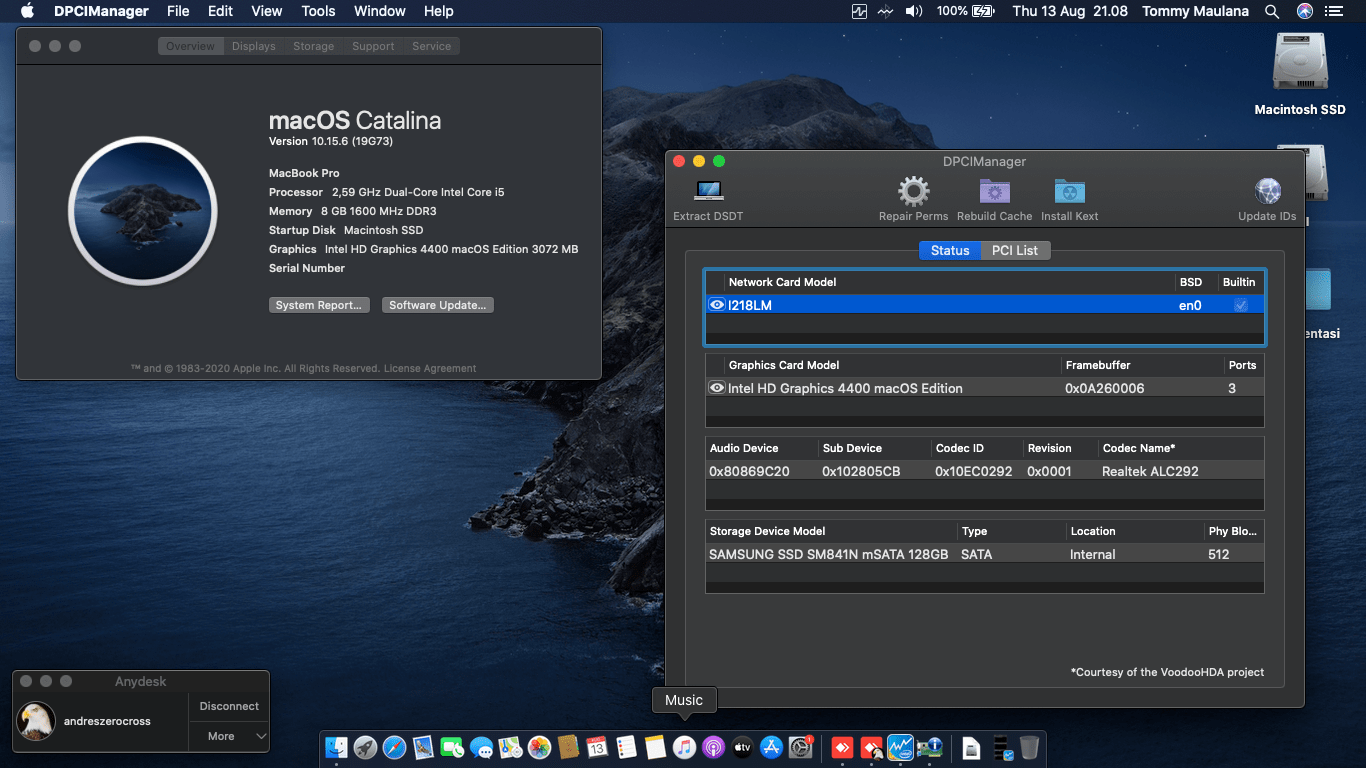Viewport: 1366px width, 768px height.
Task: Open Spotlight search in the menu bar
Action: (1272, 11)
